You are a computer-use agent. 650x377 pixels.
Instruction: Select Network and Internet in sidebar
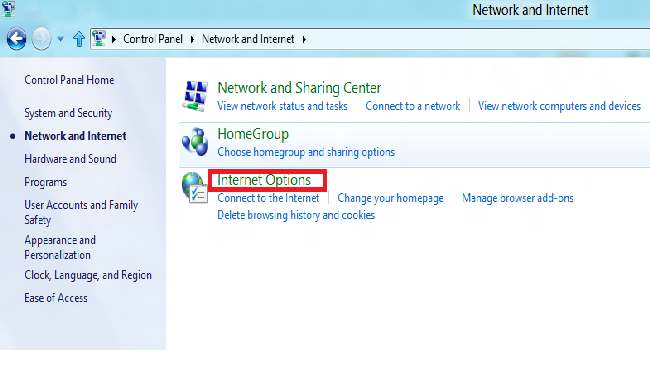(75, 136)
